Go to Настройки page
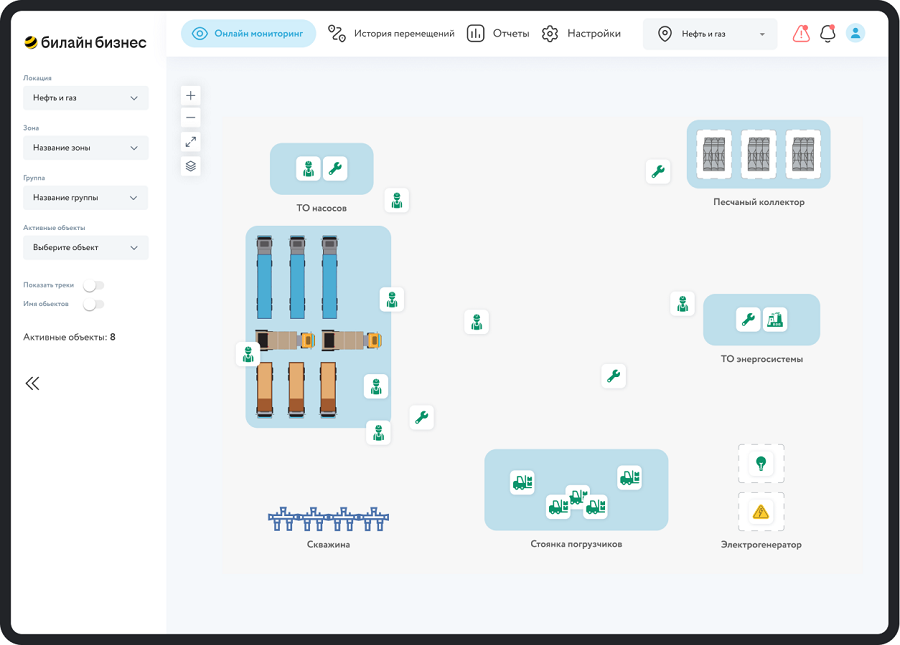Viewport: 900px width, 645px height. pos(581,34)
